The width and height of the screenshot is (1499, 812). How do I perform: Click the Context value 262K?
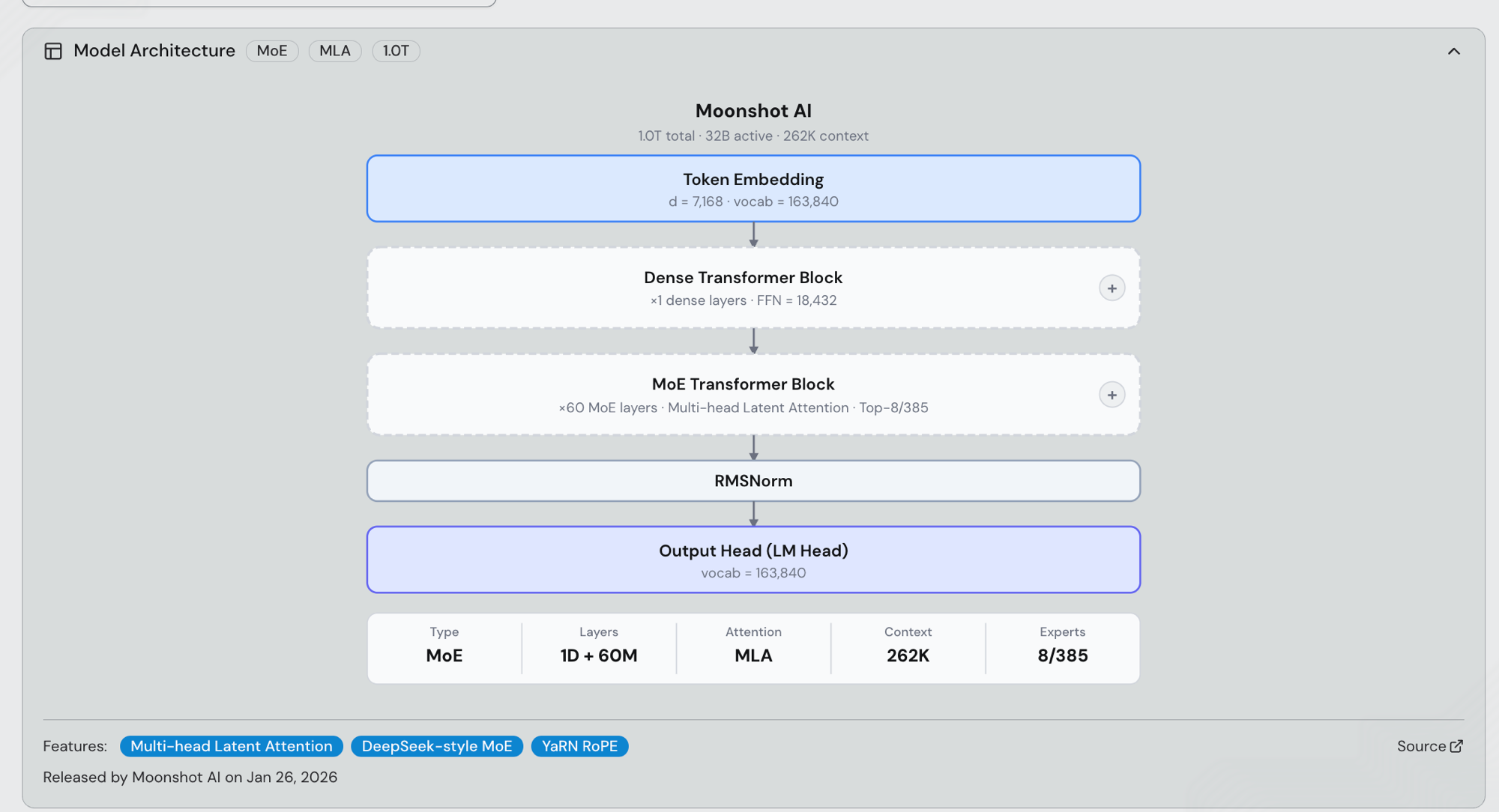click(x=908, y=655)
